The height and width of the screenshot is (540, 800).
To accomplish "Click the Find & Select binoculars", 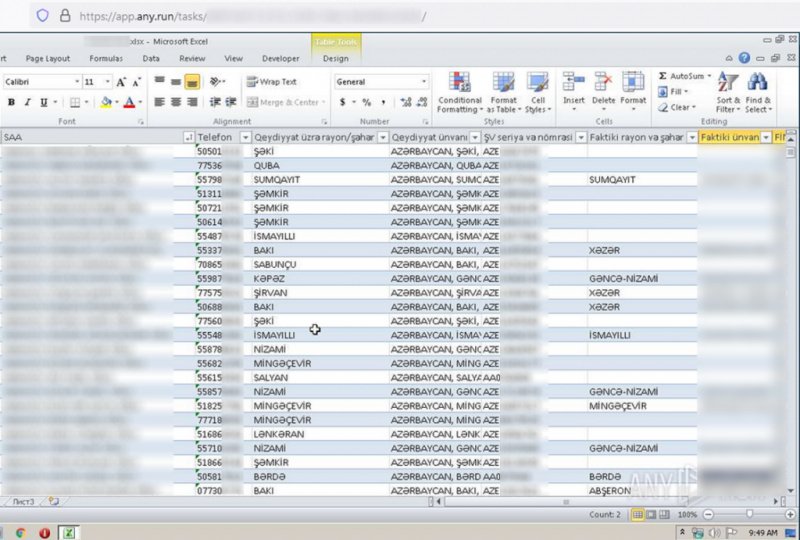I will pyautogui.click(x=758, y=91).
